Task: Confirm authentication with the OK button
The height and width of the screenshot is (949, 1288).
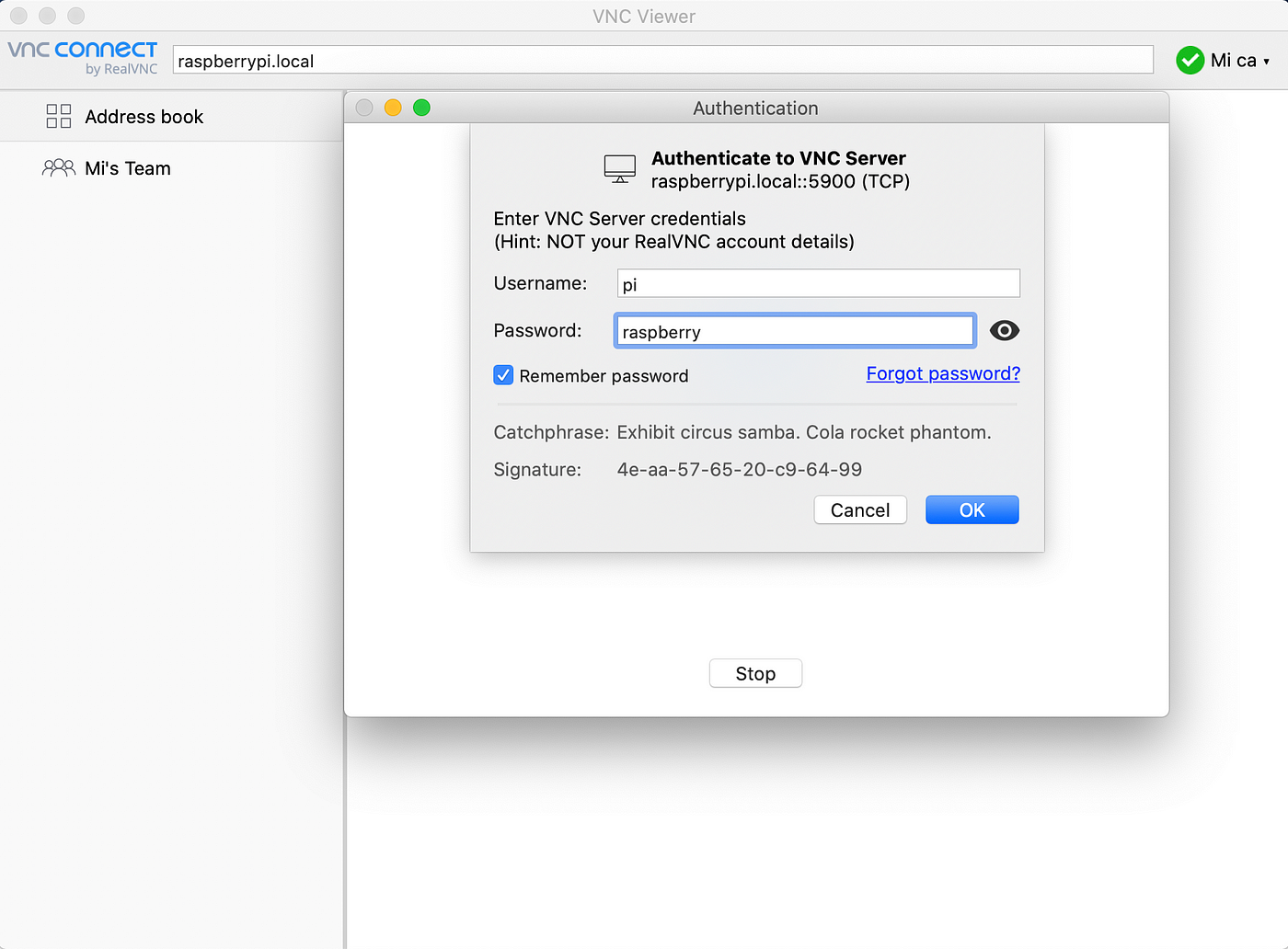Action: coord(972,510)
